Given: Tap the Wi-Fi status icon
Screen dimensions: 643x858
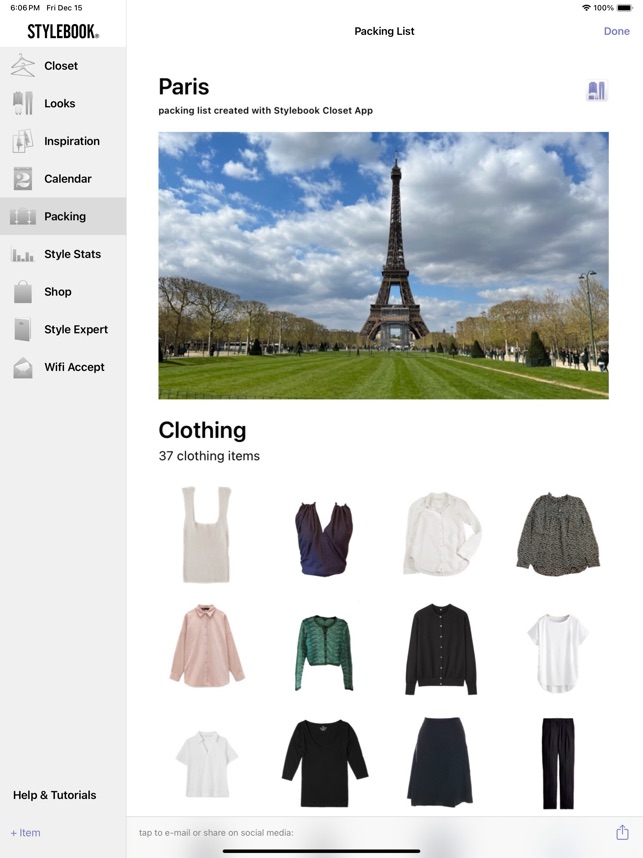Looking at the screenshot, I should 586,8.
